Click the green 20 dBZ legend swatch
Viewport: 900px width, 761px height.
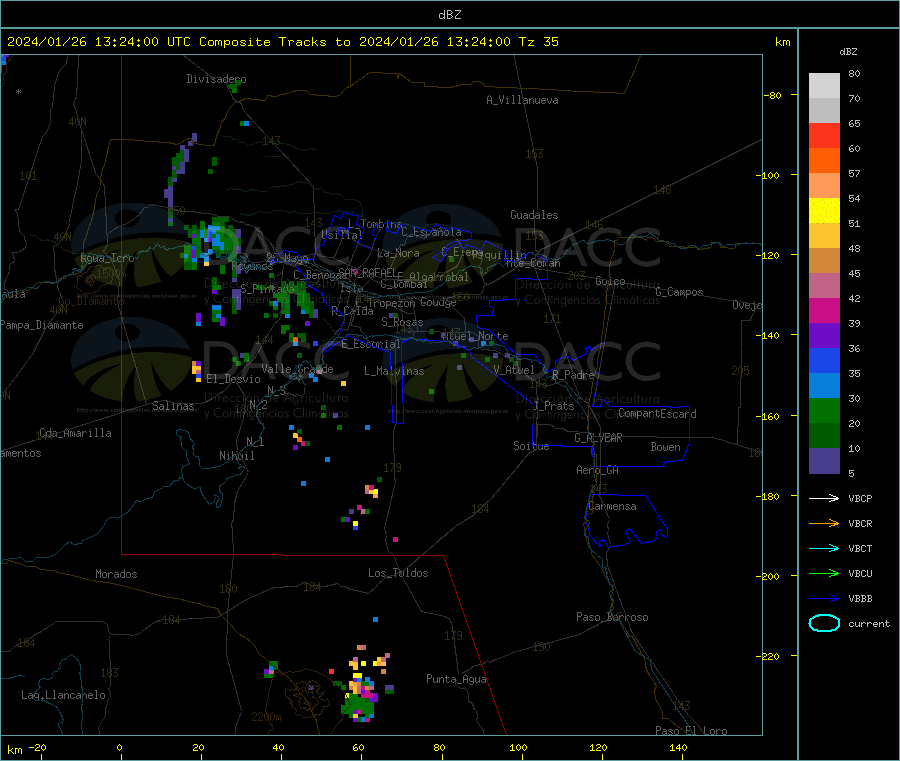[824, 410]
